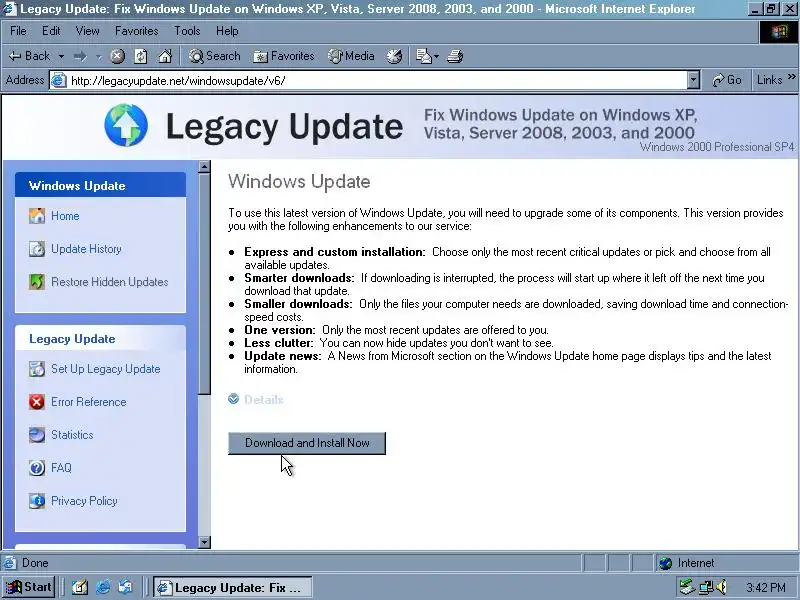Click the sidebar scrollbar up arrow
The image size is (800, 600).
coord(204,167)
